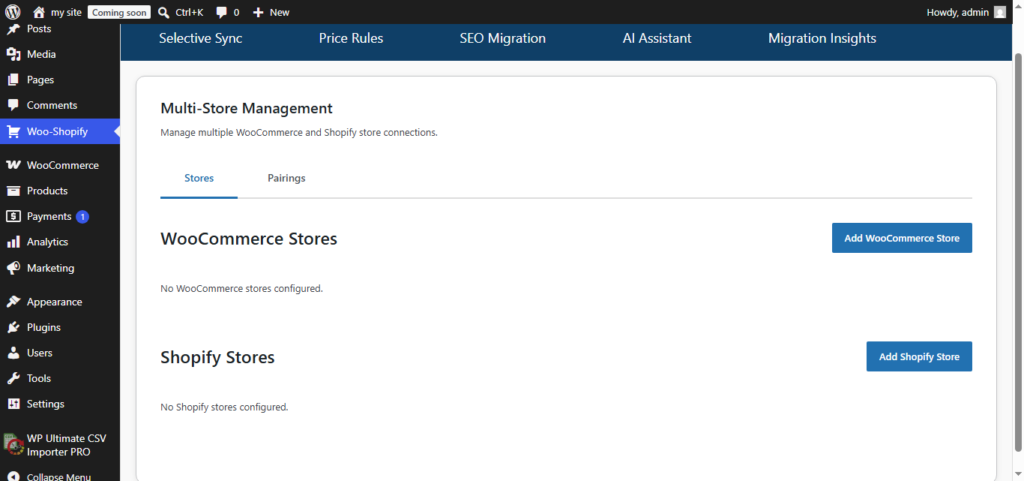Open the Ctrl+K search command palette
The width and height of the screenshot is (1024, 481).
[x=181, y=12]
